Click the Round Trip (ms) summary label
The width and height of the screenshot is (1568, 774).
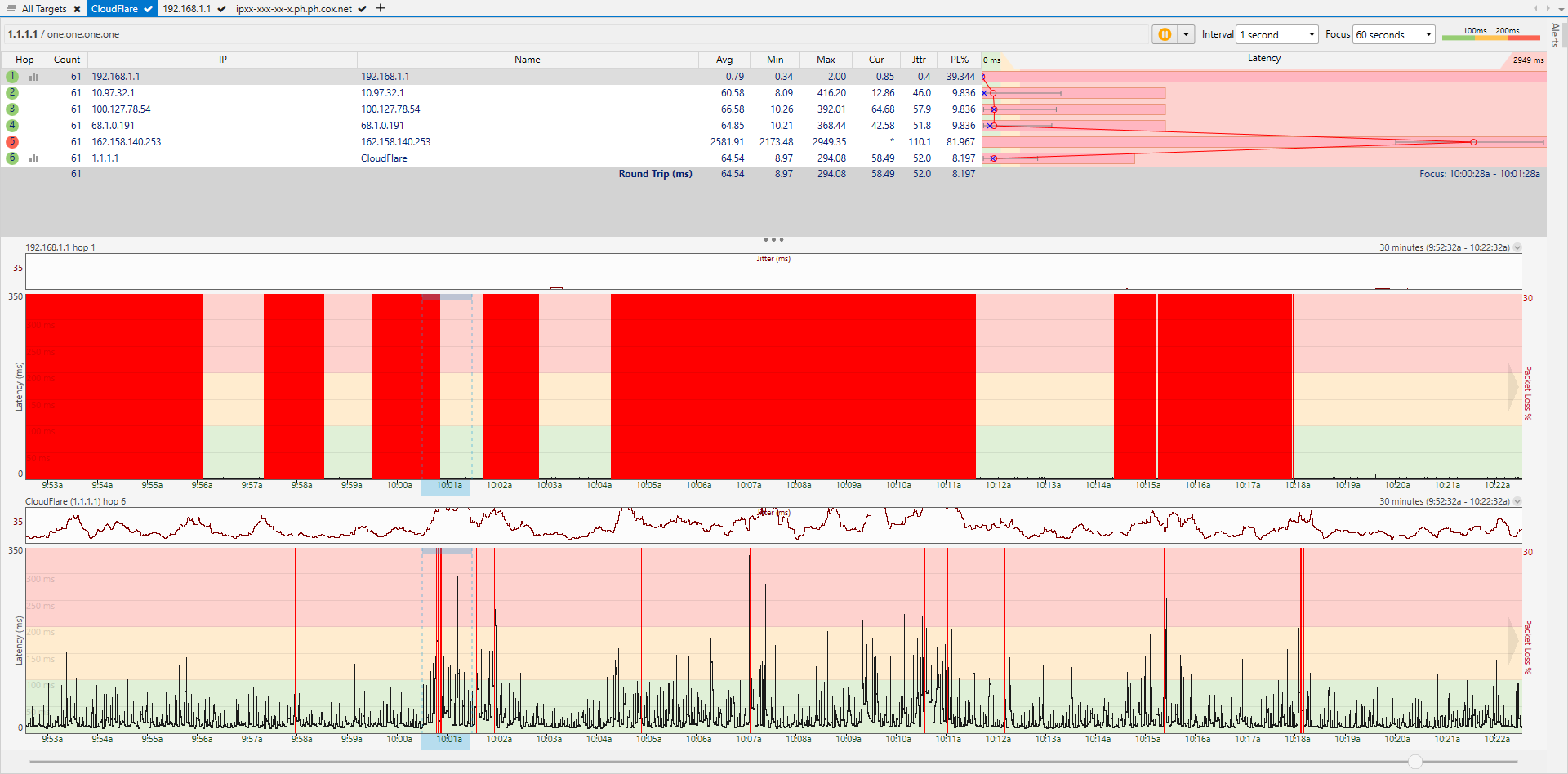(655, 174)
